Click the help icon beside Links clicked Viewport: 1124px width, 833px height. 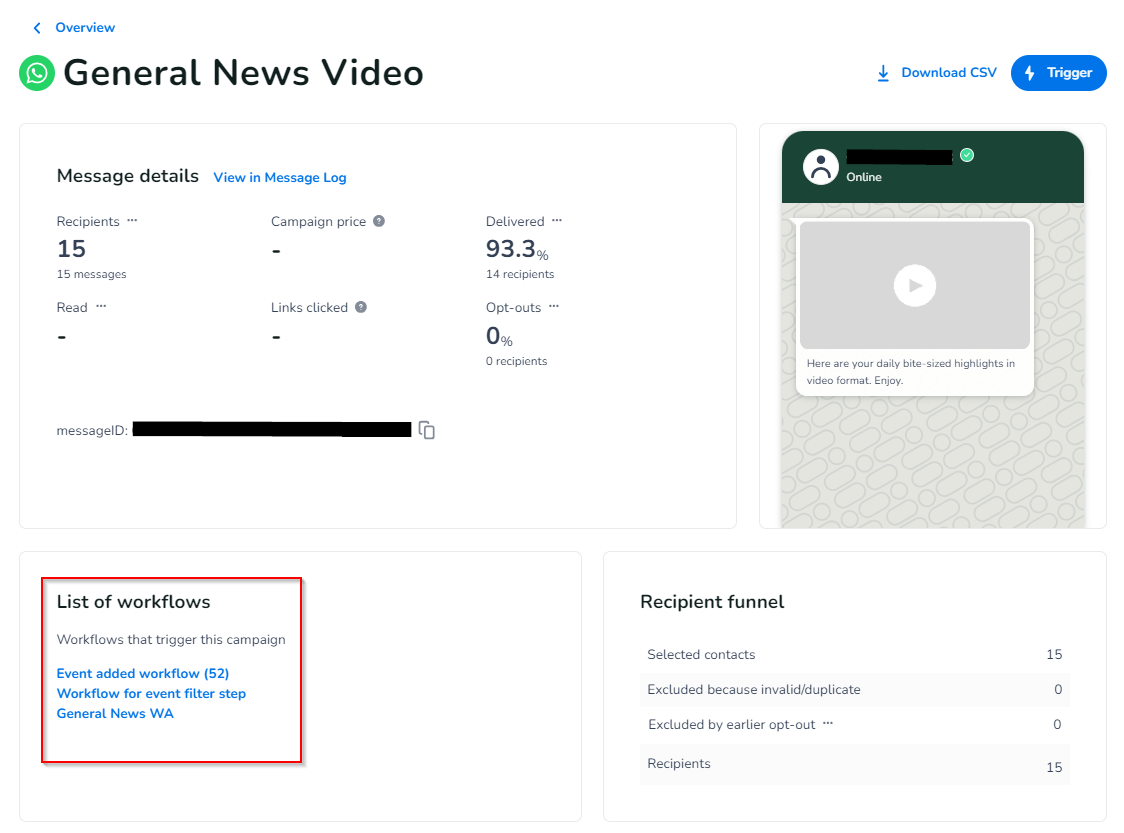361,307
